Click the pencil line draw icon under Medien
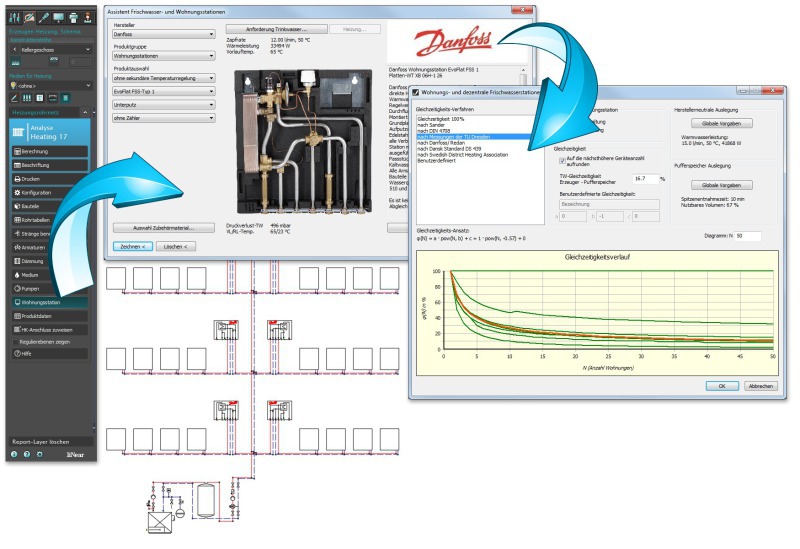Image resolution: width=800 pixels, height=549 pixels. pos(15,98)
